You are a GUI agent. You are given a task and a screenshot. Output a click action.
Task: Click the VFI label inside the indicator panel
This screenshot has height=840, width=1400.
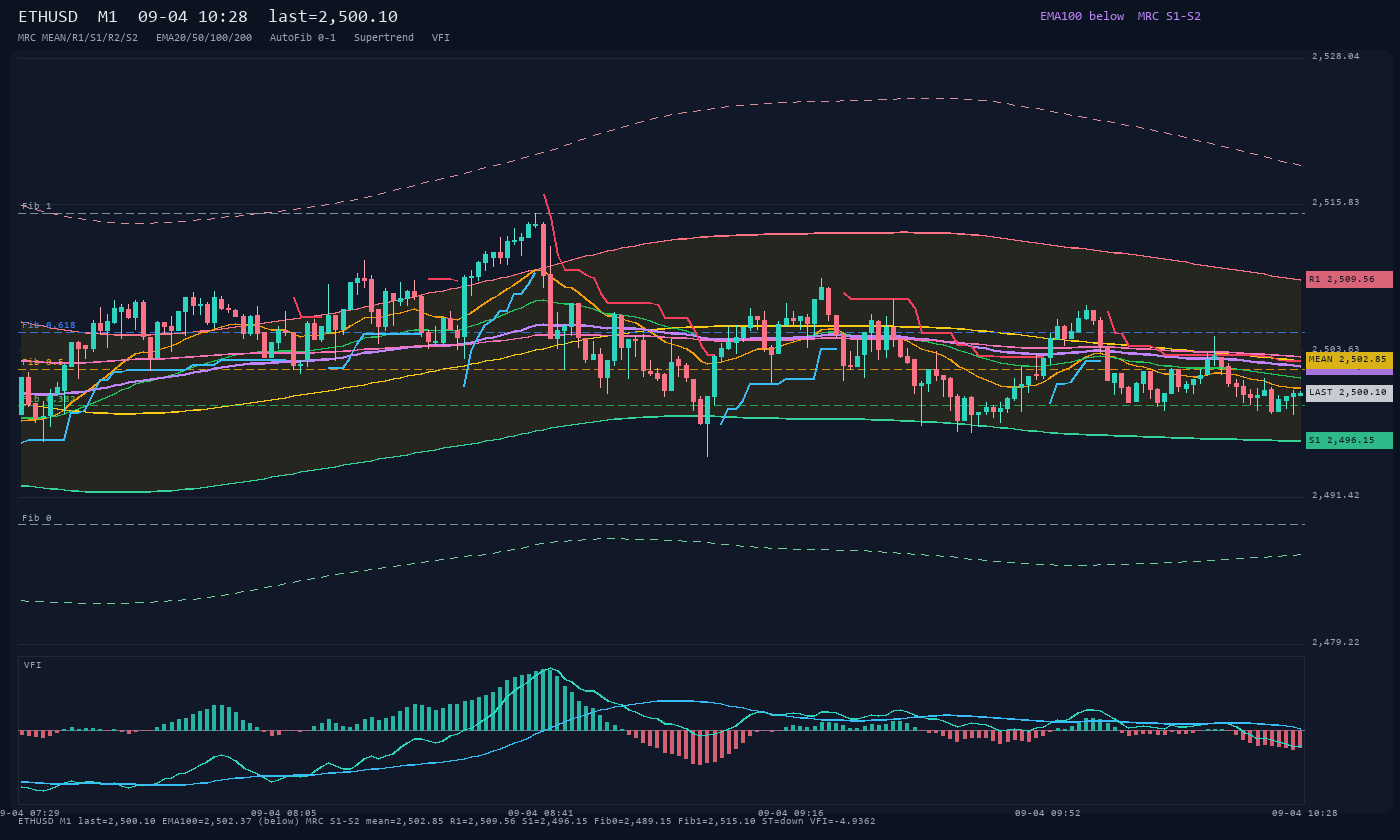pos(33,665)
